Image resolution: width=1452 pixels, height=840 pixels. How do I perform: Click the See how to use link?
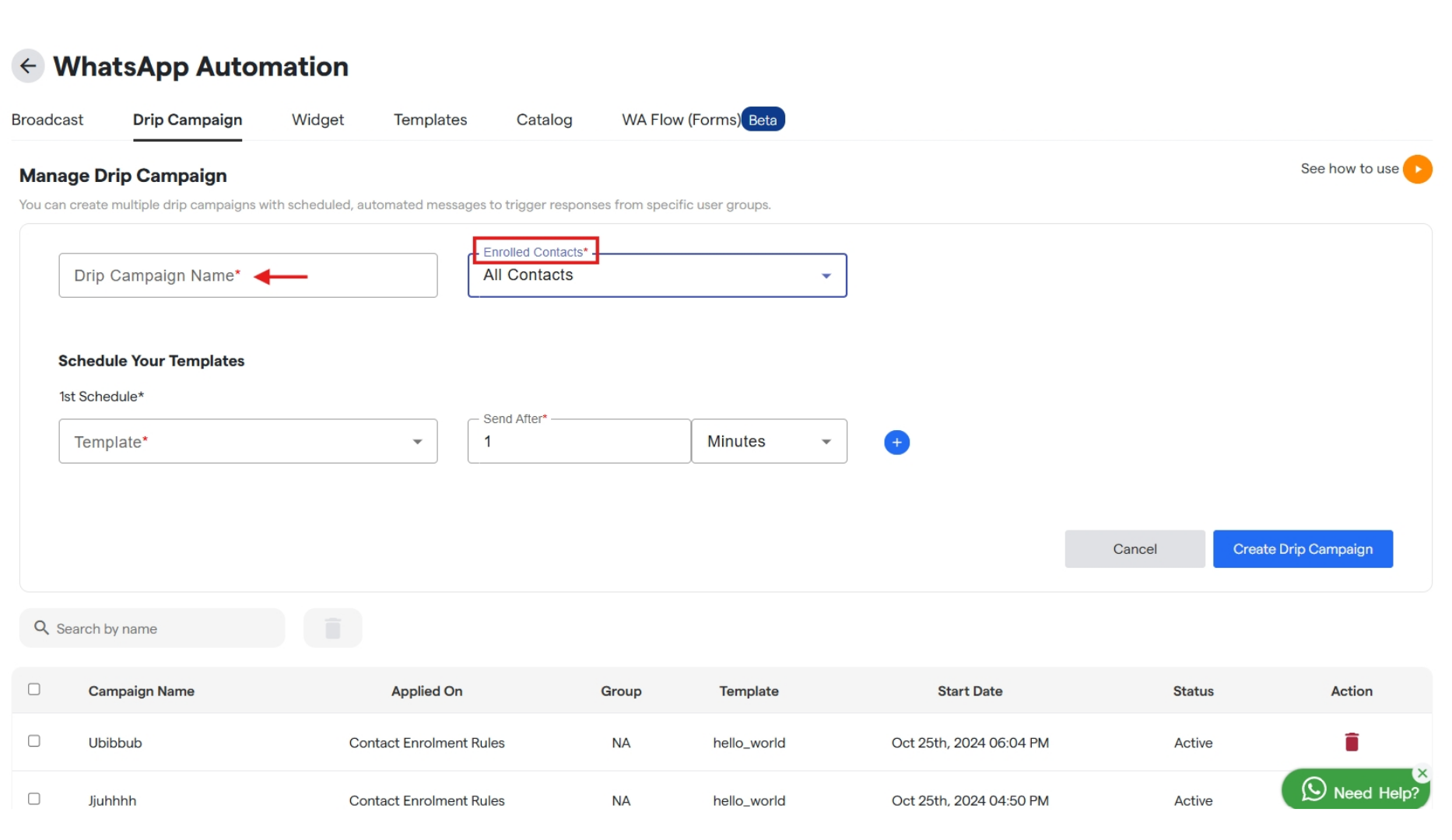[1349, 169]
